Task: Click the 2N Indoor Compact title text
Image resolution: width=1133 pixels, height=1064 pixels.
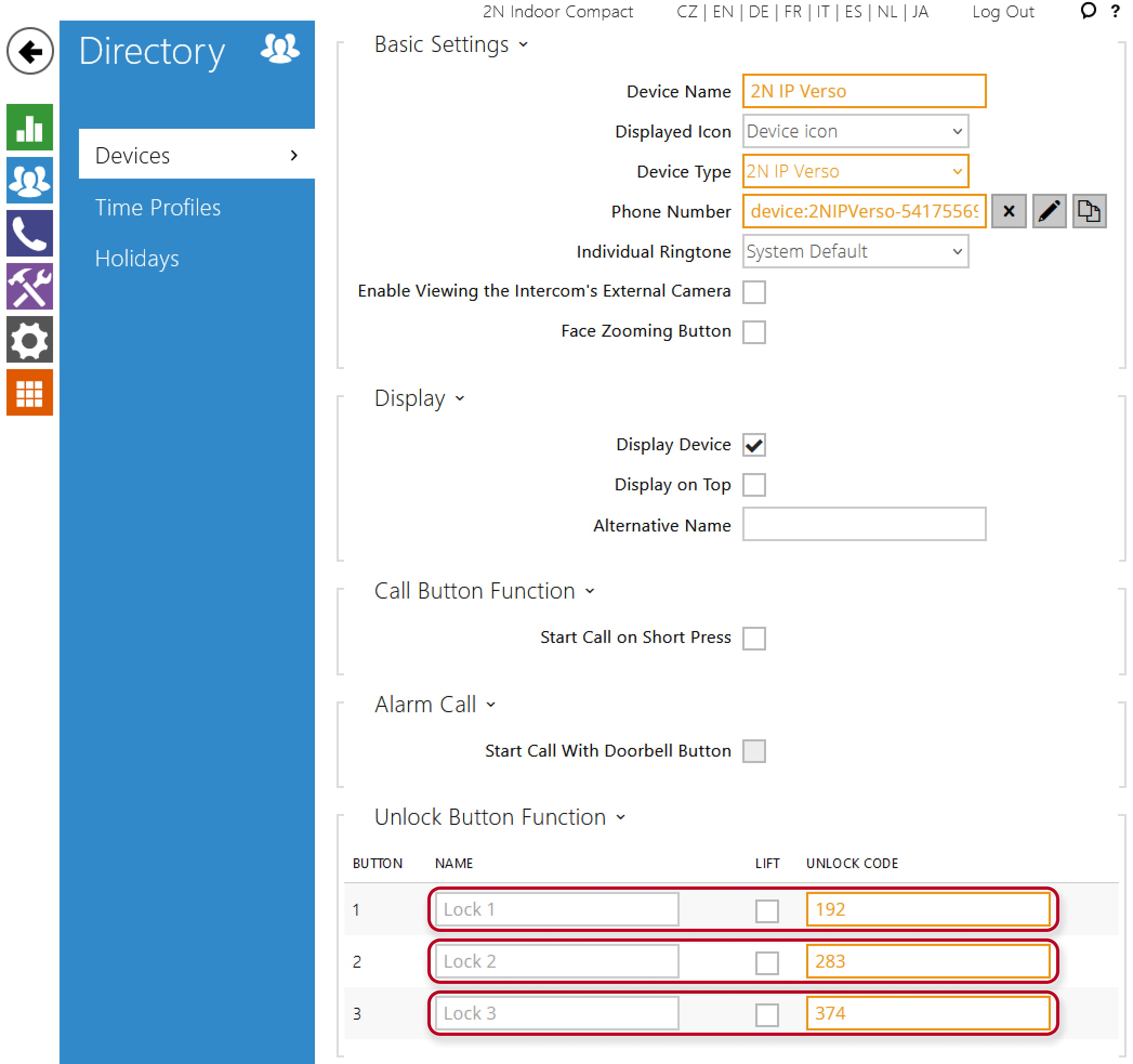Action: tap(558, 11)
